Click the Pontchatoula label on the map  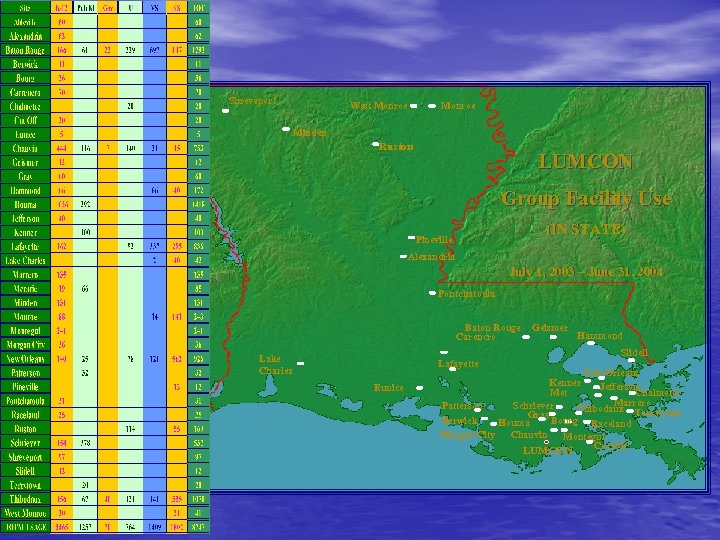[x=467, y=294]
